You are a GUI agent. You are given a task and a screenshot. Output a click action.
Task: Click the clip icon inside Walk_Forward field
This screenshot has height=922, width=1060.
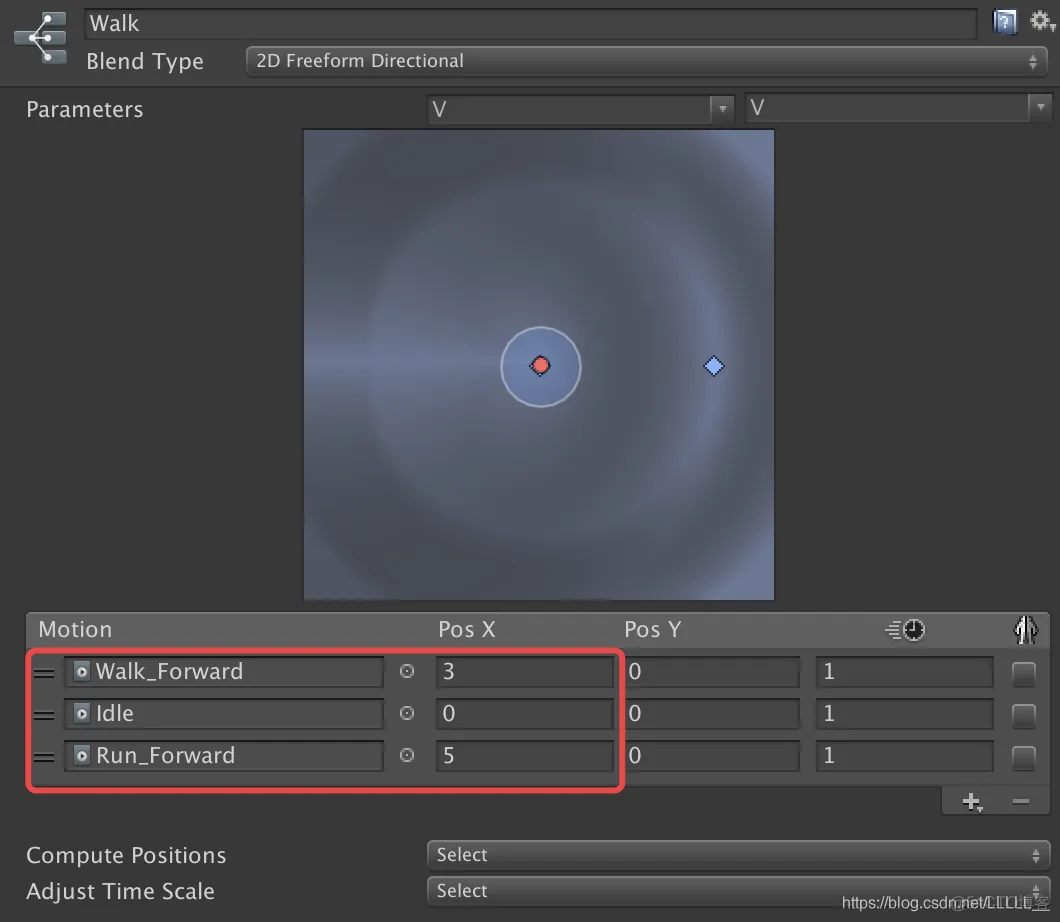[x=81, y=671]
